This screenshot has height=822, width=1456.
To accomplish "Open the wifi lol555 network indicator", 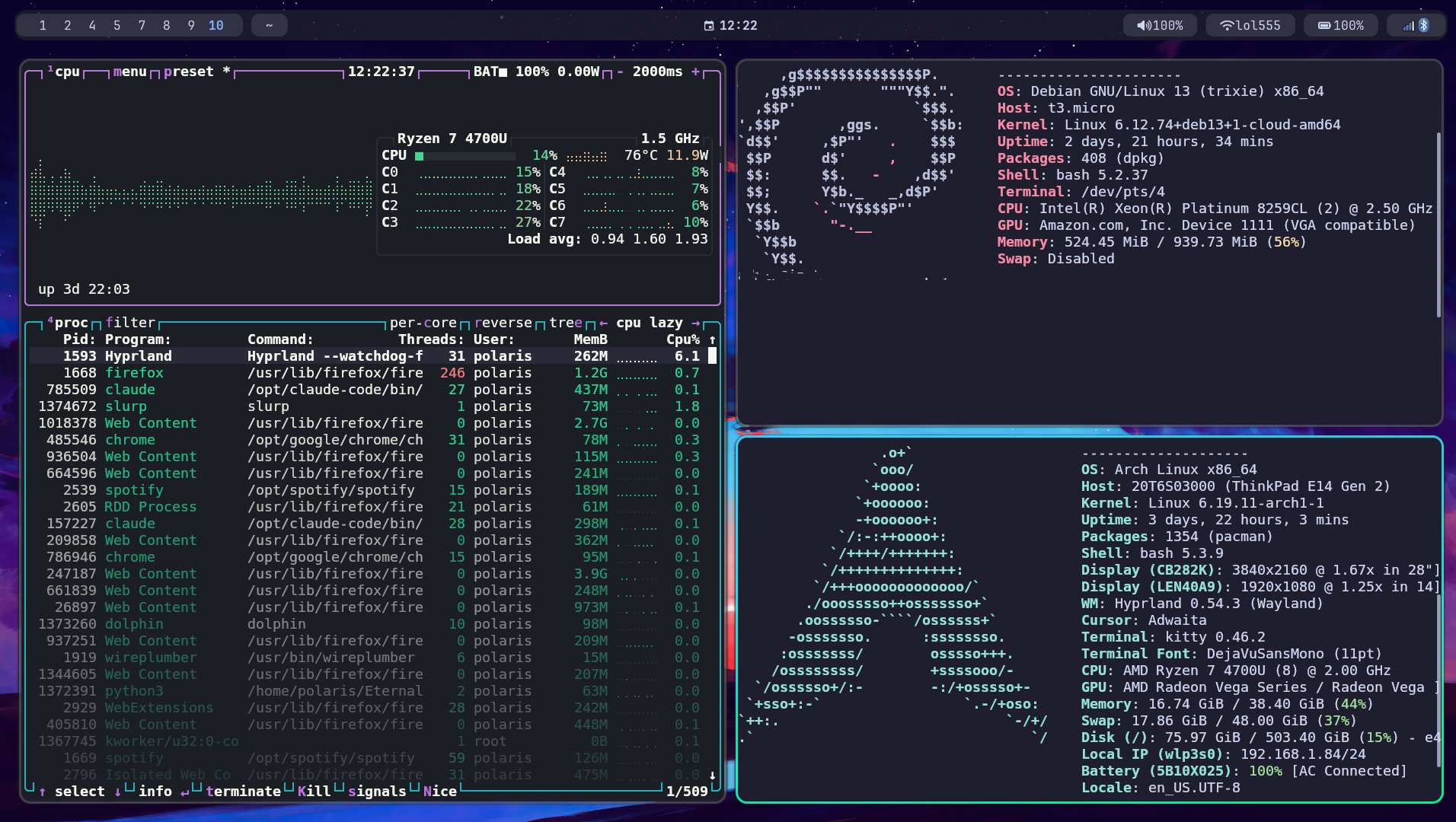I will coord(1250,25).
